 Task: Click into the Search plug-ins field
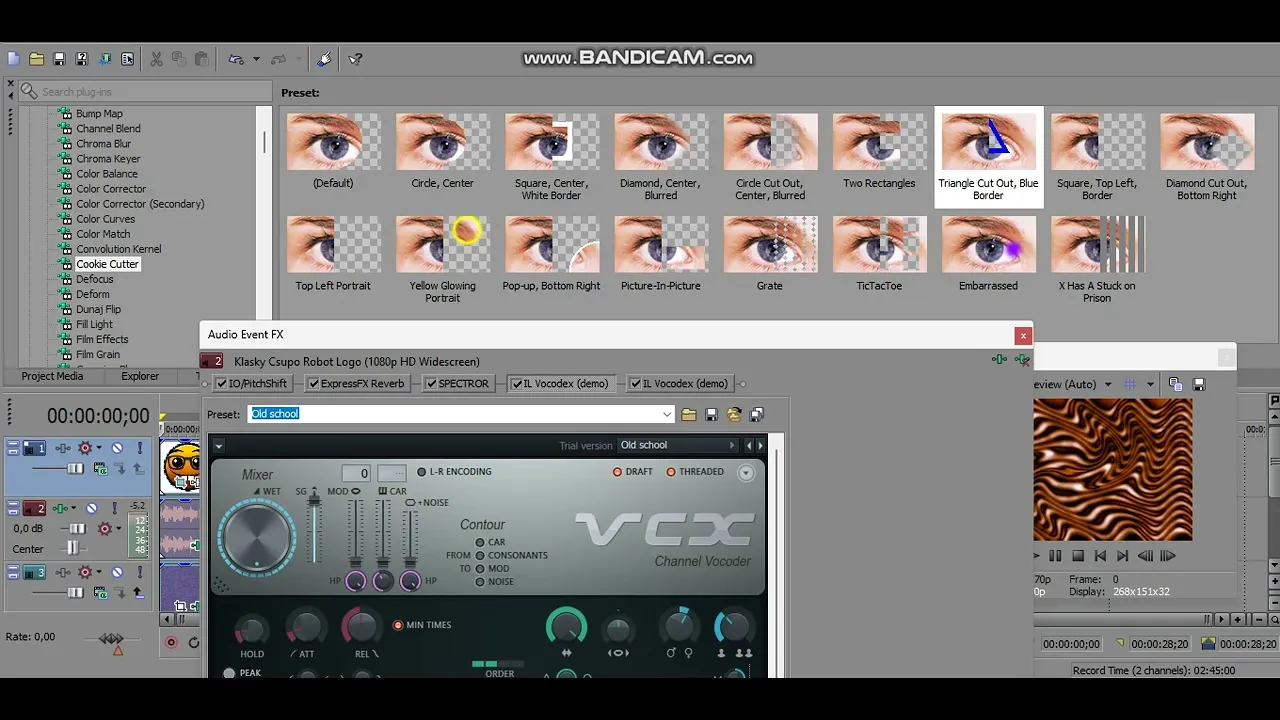tap(145, 91)
